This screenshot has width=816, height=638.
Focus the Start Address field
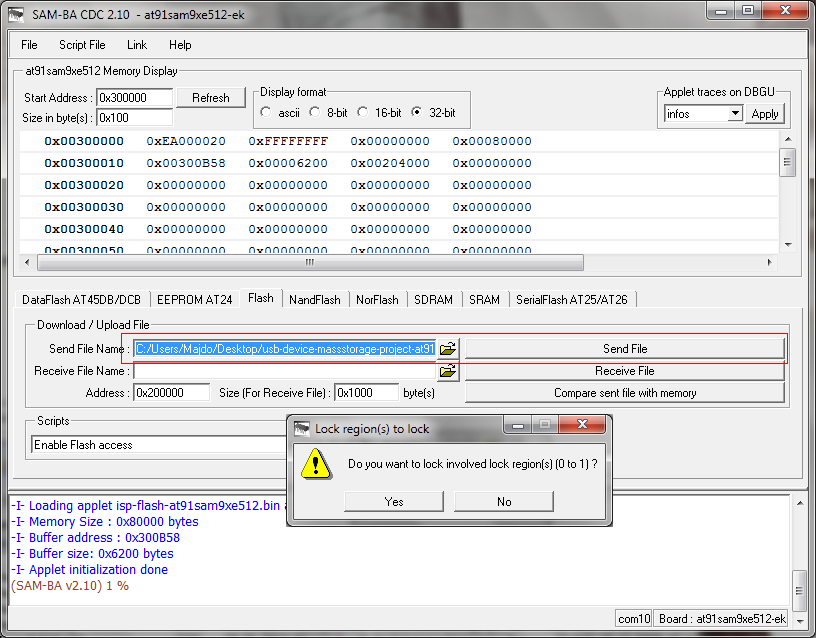tap(134, 97)
